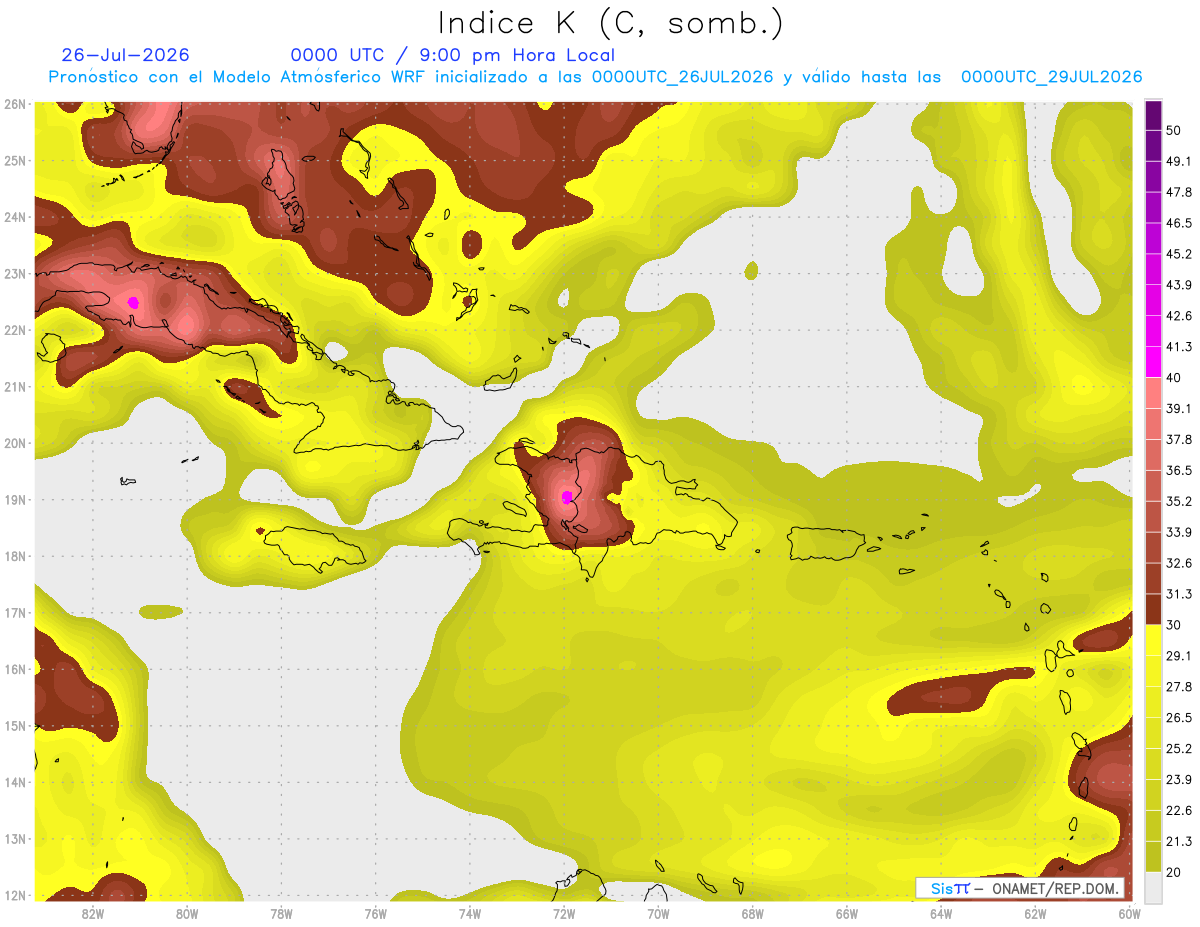Click the longitude label "64W"

coord(941,913)
